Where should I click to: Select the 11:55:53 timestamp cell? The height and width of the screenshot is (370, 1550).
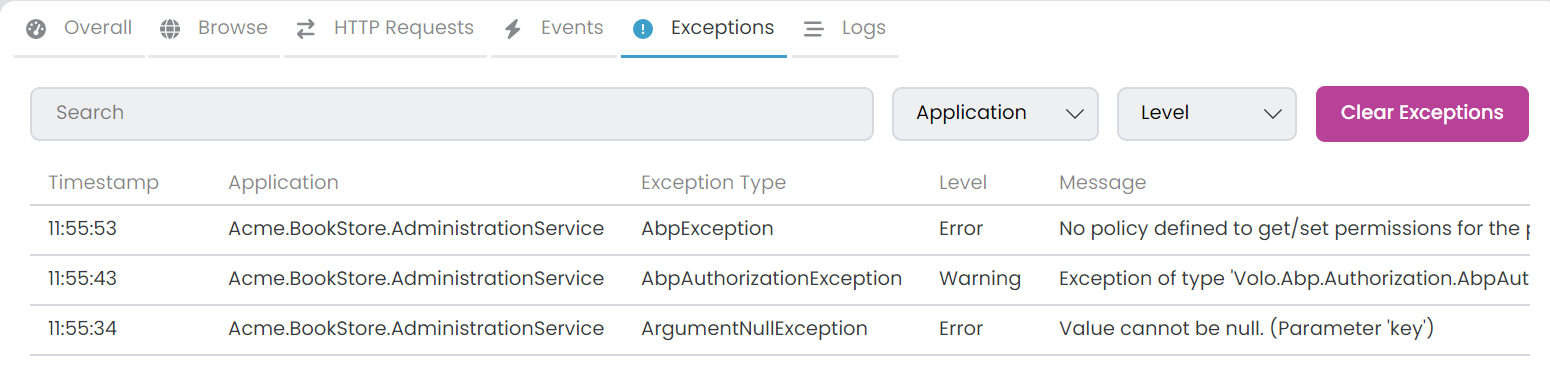click(83, 229)
